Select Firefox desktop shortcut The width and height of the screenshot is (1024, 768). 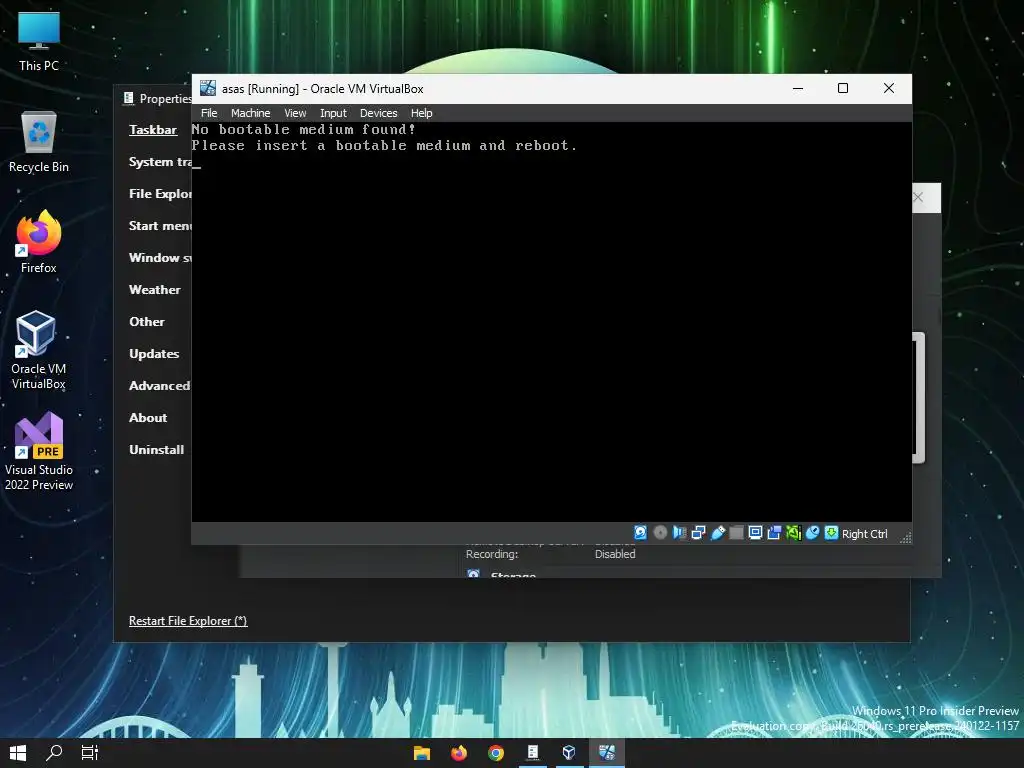(x=39, y=242)
